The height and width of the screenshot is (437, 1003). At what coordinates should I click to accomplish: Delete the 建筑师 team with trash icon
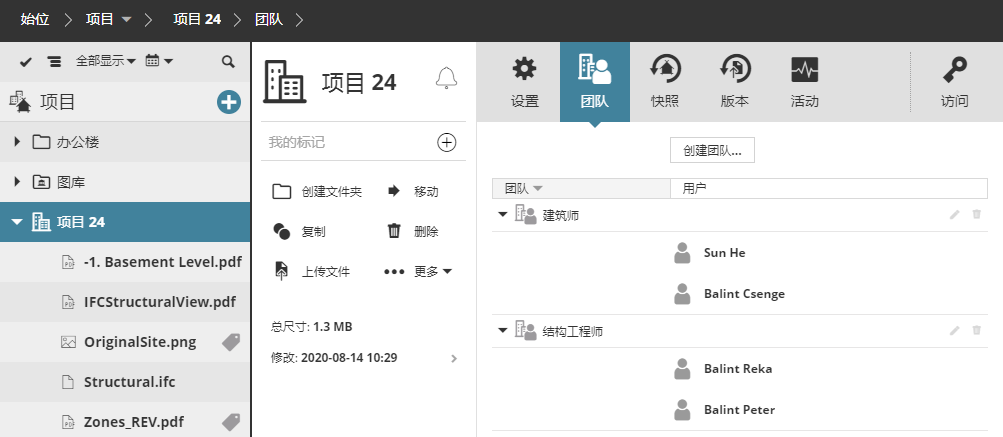click(976, 214)
